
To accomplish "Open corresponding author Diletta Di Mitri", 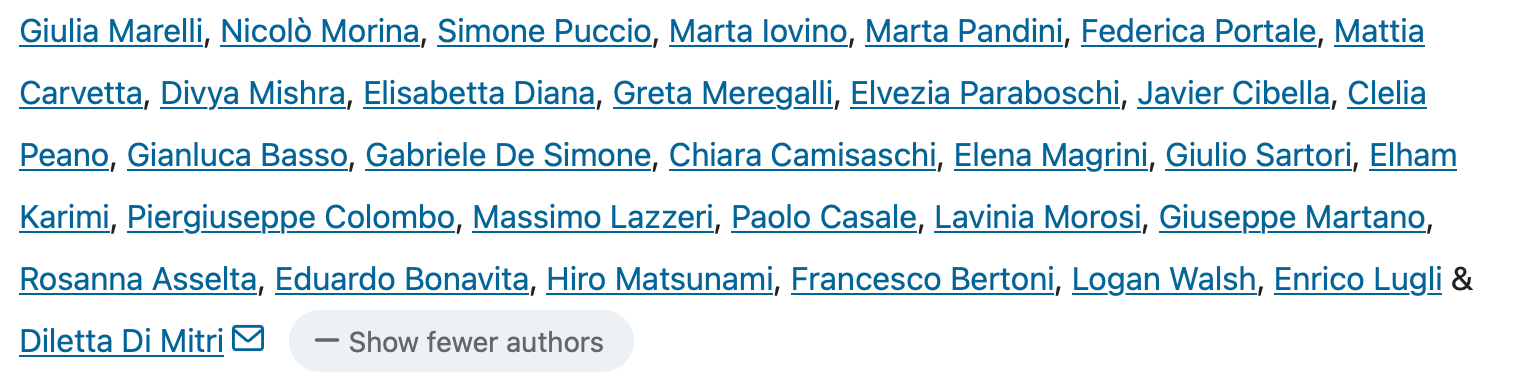I will tap(121, 342).
